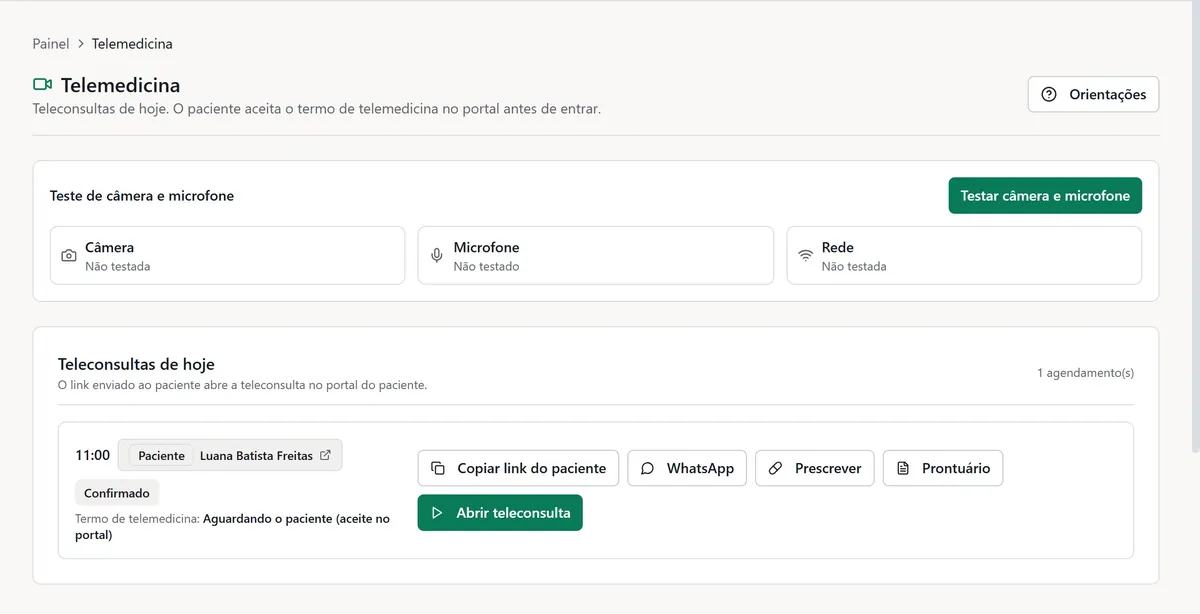Open Prontuário of Luana Batista Freitas
This screenshot has width=1200, height=614.
tap(943, 468)
